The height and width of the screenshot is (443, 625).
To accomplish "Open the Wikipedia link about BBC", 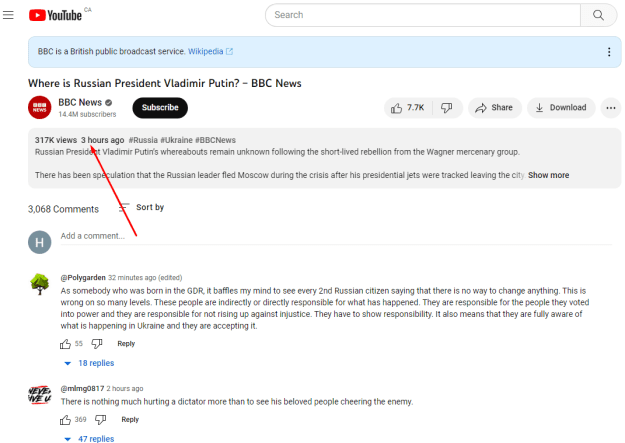I will pyautogui.click(x=210, y=51).
